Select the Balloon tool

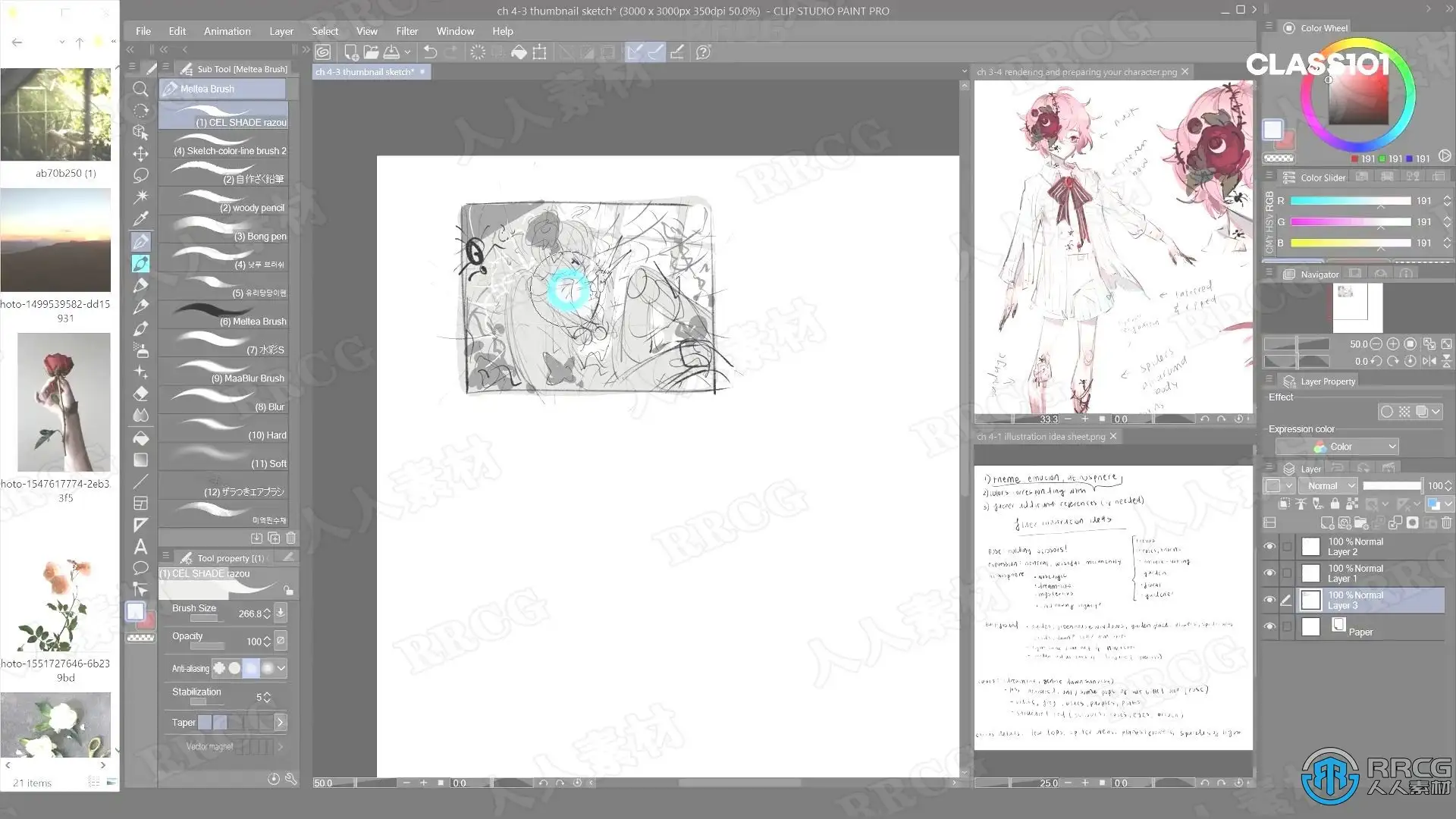point(140,568)
